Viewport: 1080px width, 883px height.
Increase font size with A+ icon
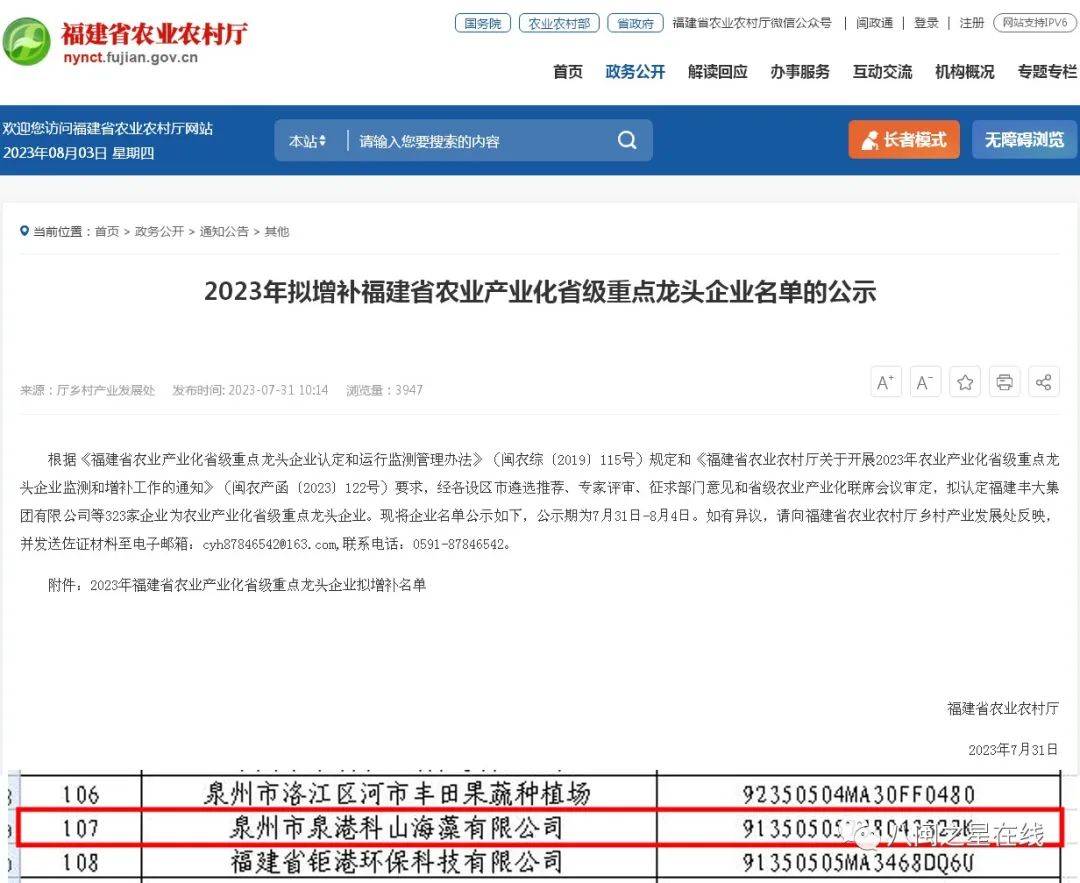(x=886, y=382)
